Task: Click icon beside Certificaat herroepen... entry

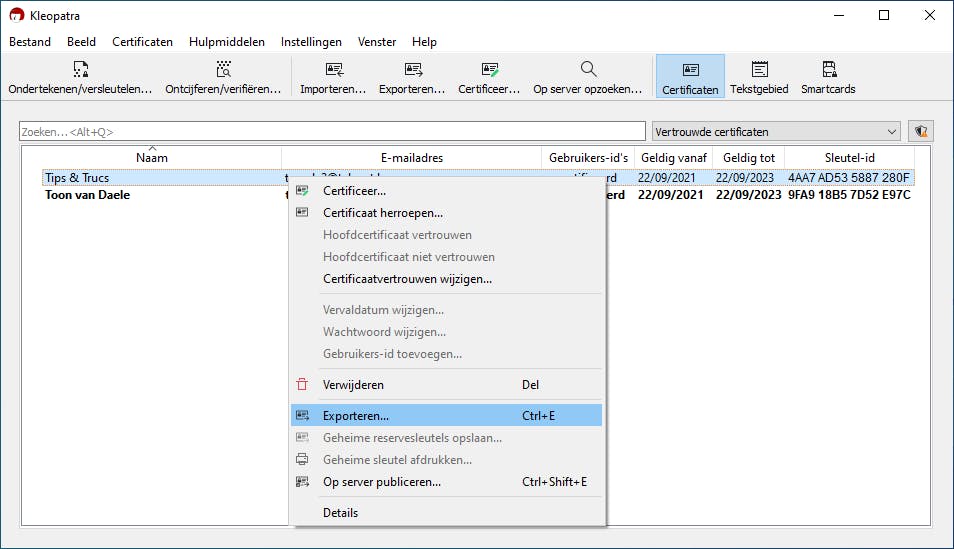Action: [x=302, y=212]
